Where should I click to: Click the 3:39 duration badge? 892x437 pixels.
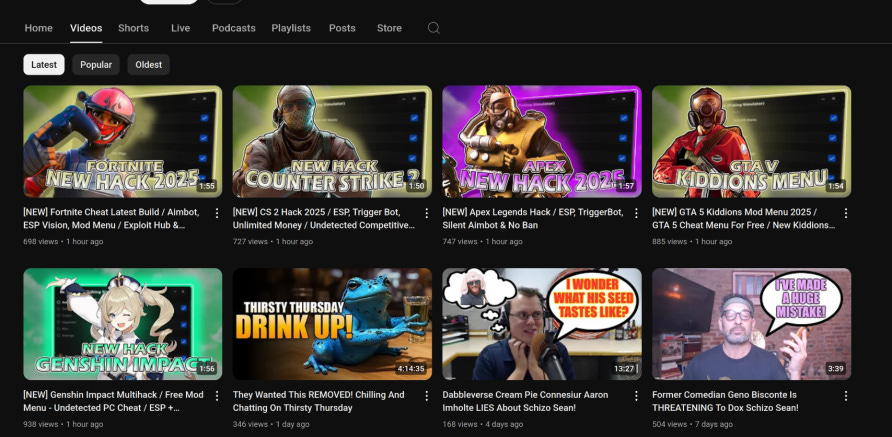point(836,369)
